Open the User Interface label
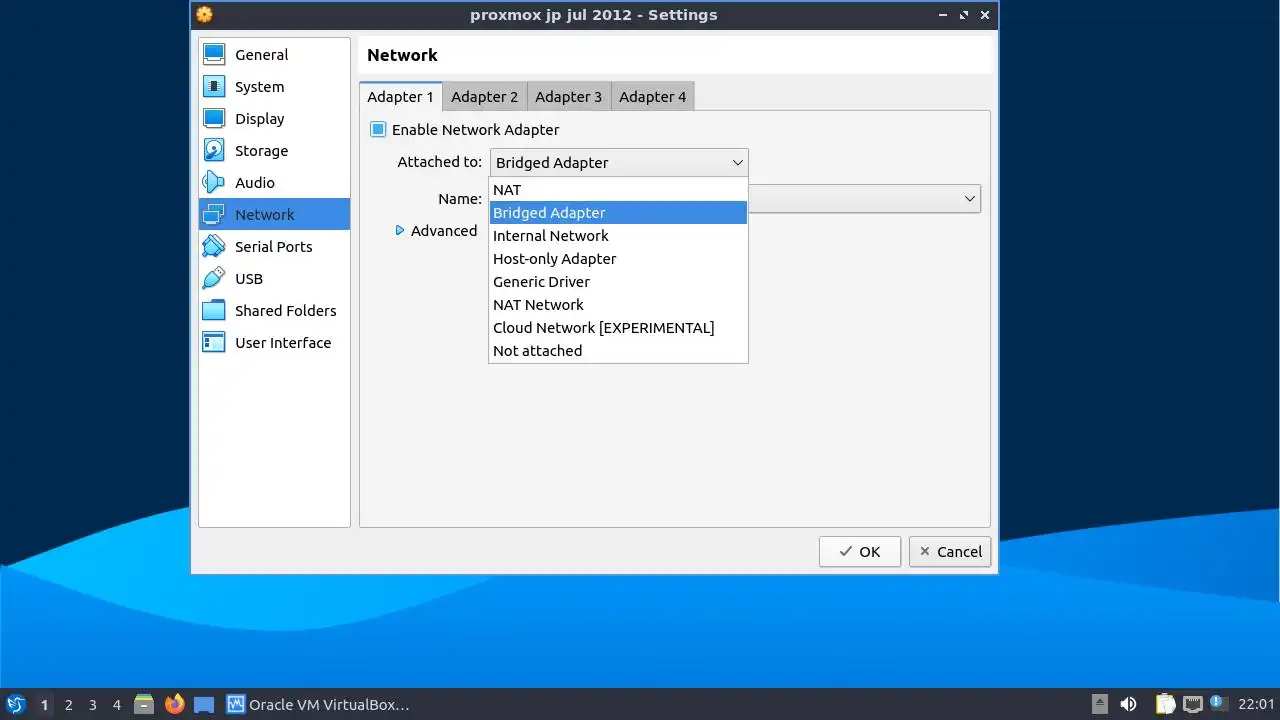The width and height of the screenshot is (1280, 720). coord(283,342)
